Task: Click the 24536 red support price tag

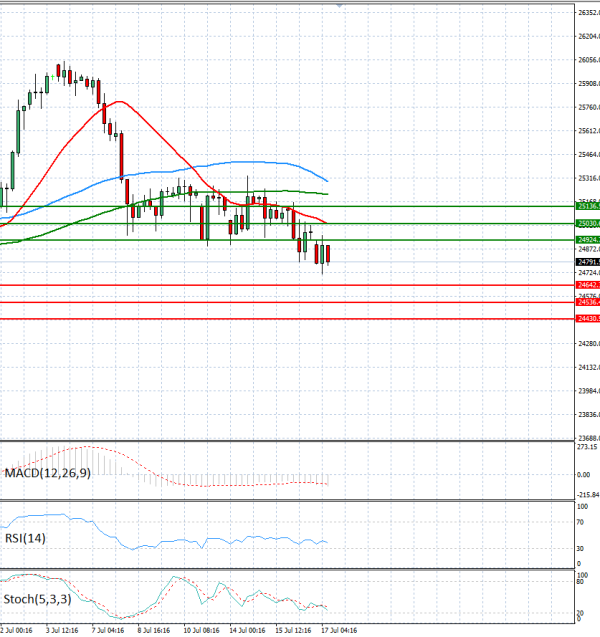Action: [x=588, y=302]
